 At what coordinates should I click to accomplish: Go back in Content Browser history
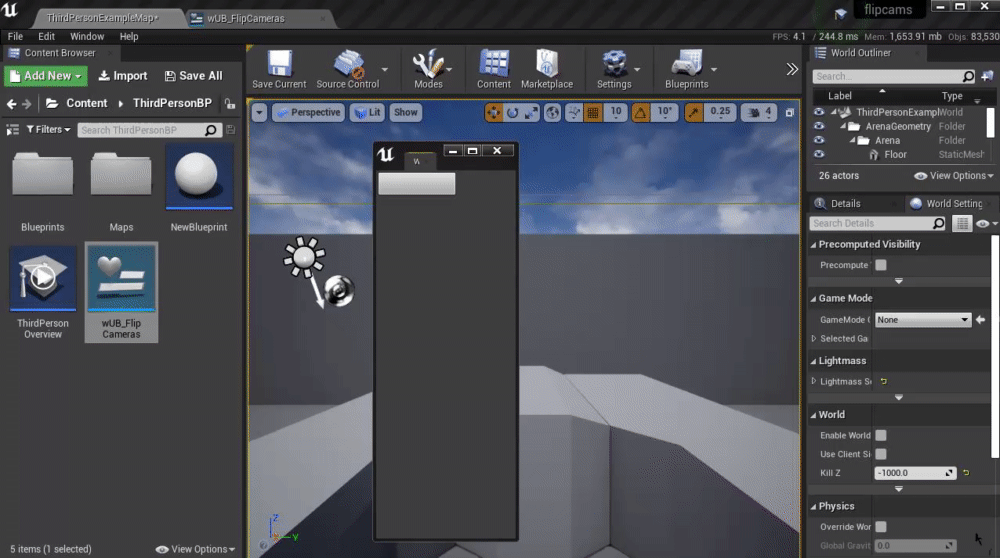pos(11,103)
